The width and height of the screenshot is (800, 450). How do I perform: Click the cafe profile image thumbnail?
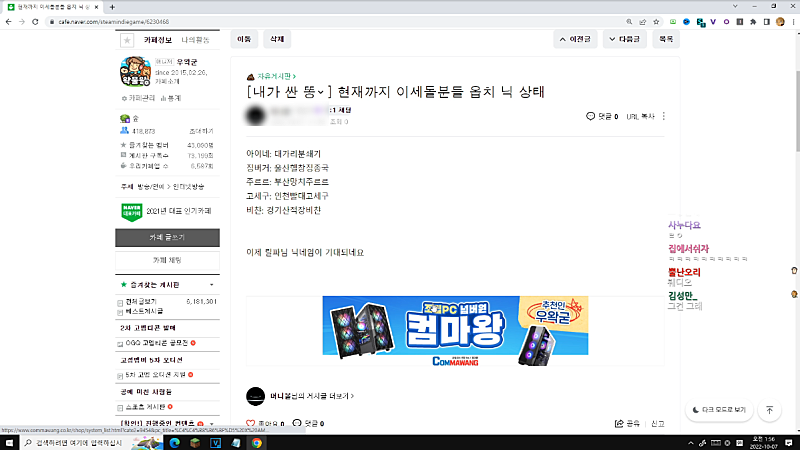pyautogui.click(x=136, y=73)
